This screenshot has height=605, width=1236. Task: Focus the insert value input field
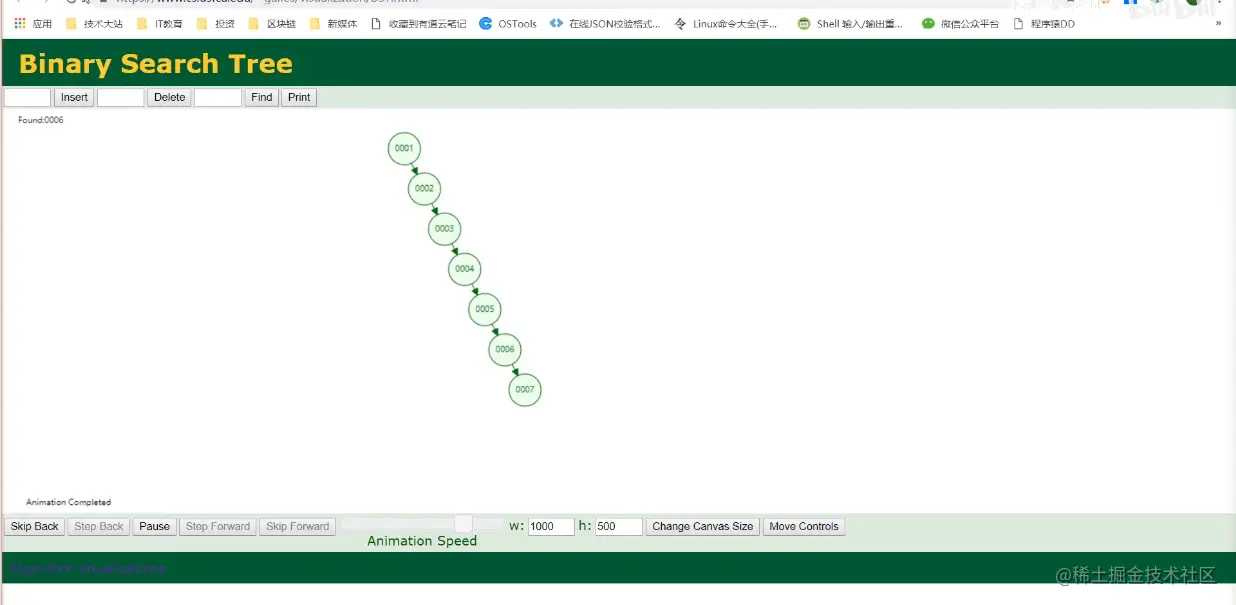click(x=27, y=97)
